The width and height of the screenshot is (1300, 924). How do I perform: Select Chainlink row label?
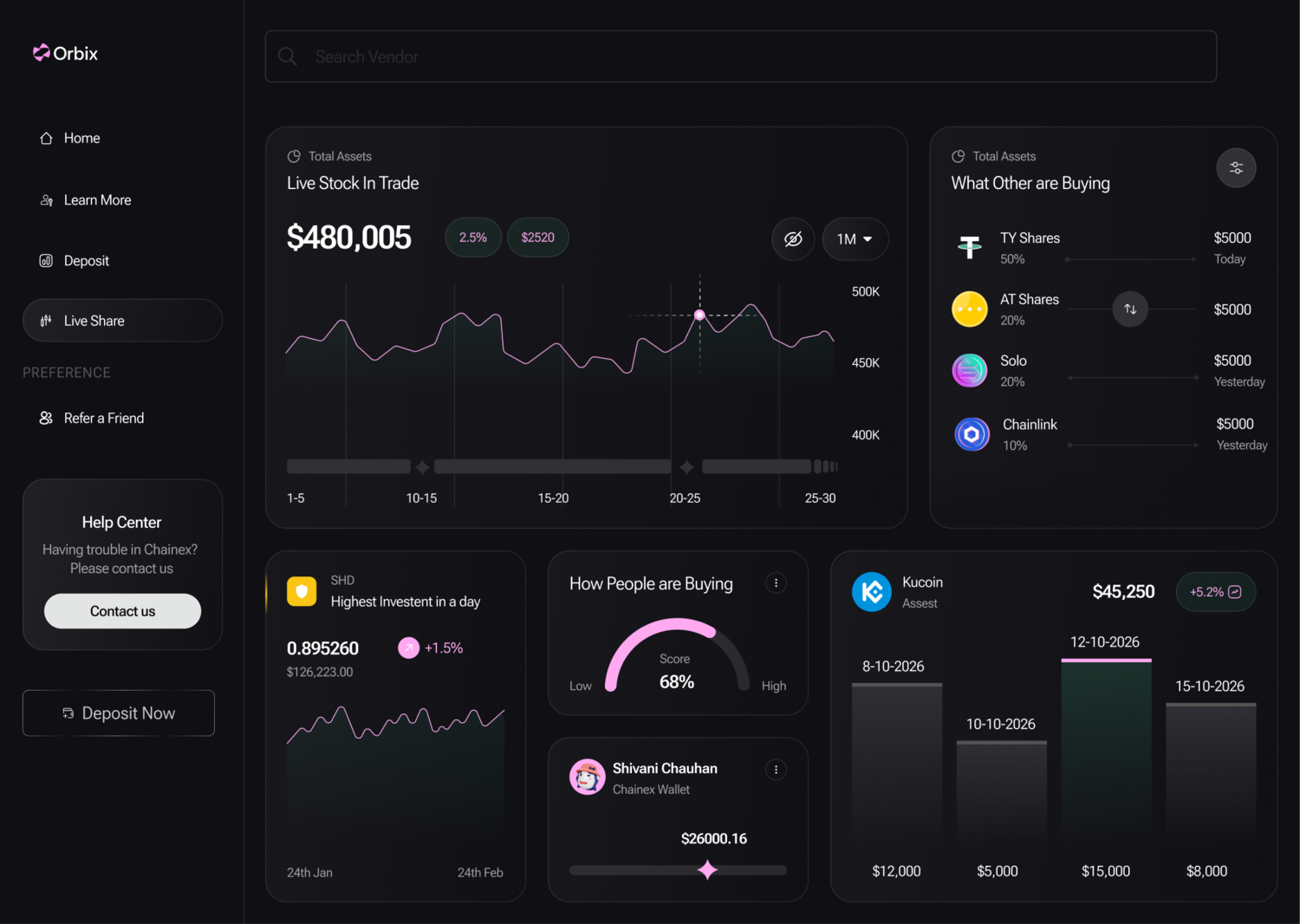point(1030,425)
